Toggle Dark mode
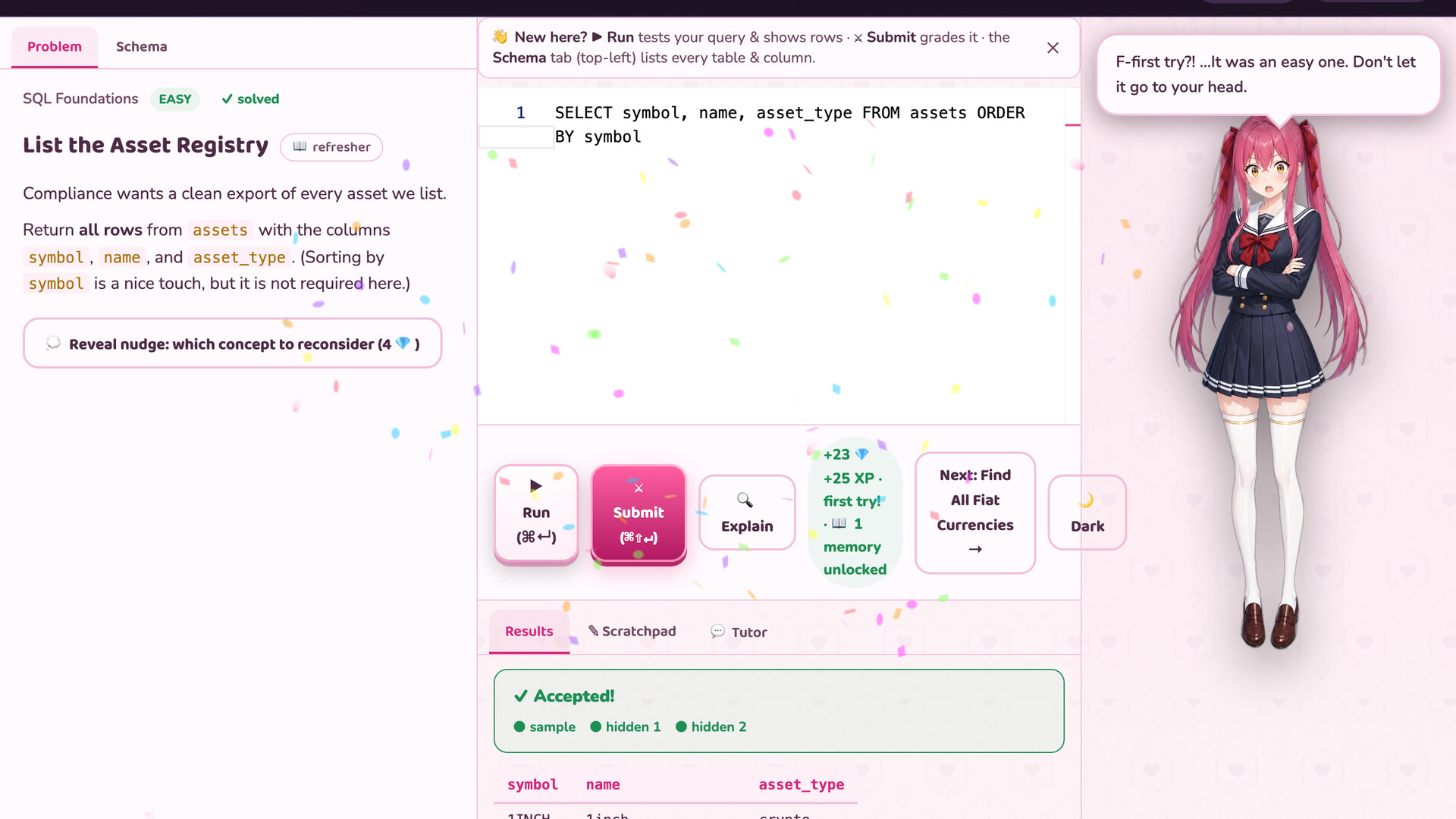 pos(1087,513)
